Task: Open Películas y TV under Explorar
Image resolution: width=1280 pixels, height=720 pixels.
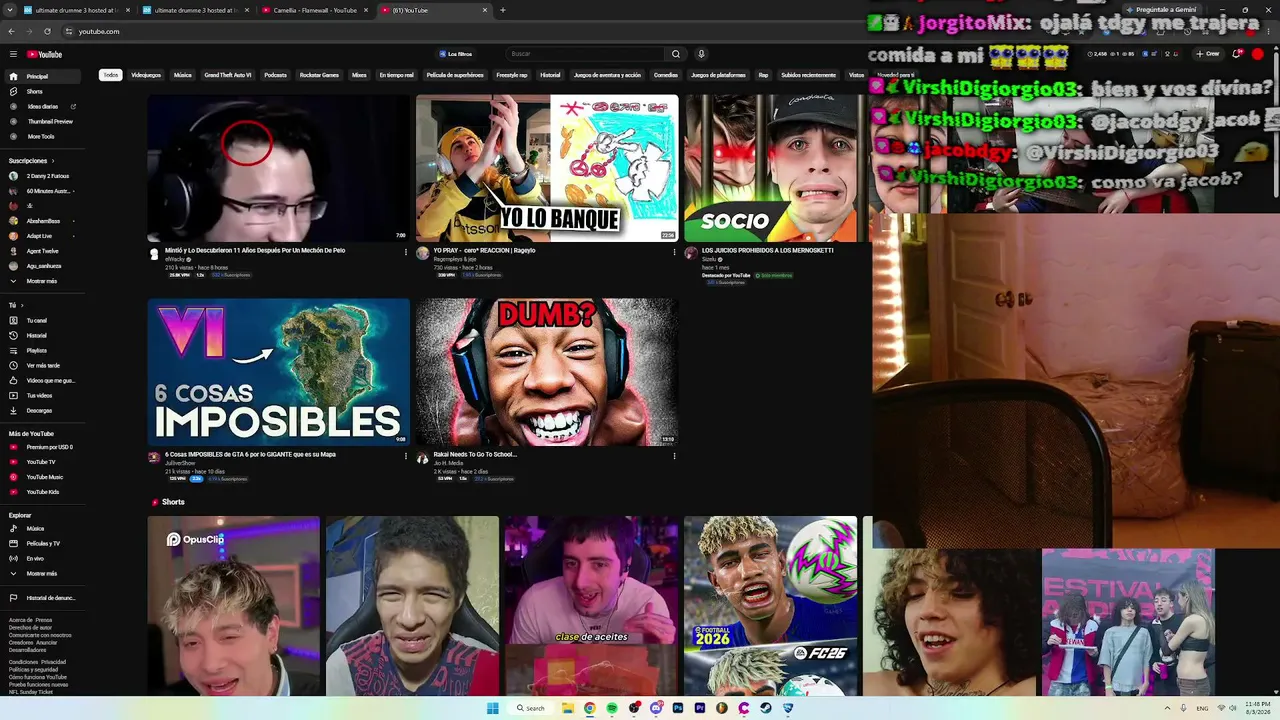Action: pyautogui.click(x=44, y=543)
